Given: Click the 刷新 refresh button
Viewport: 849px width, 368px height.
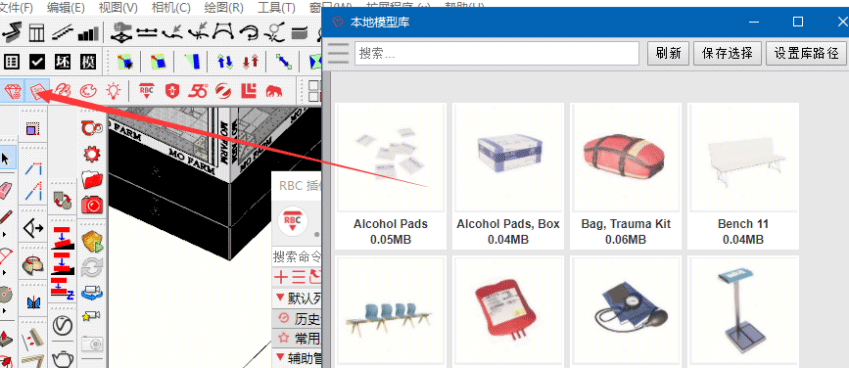Looking at the screenshot, I should 668,53.
